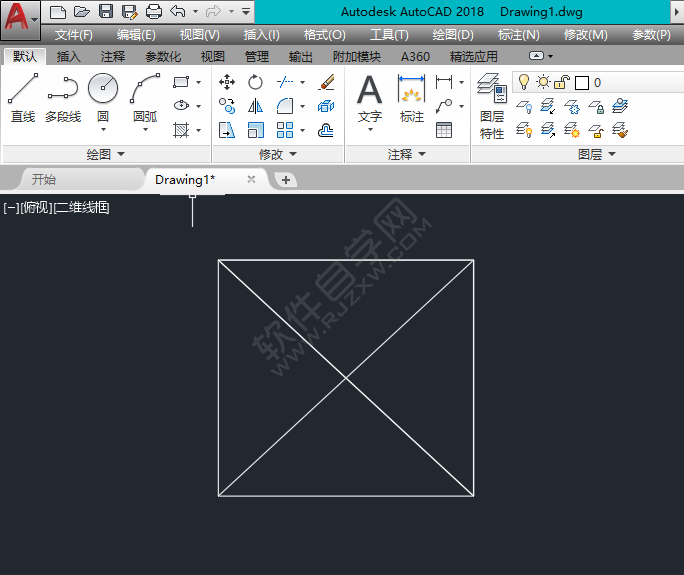Open the 格式(O) menu
Screen dimensions: 684x575
pos(325,35)
